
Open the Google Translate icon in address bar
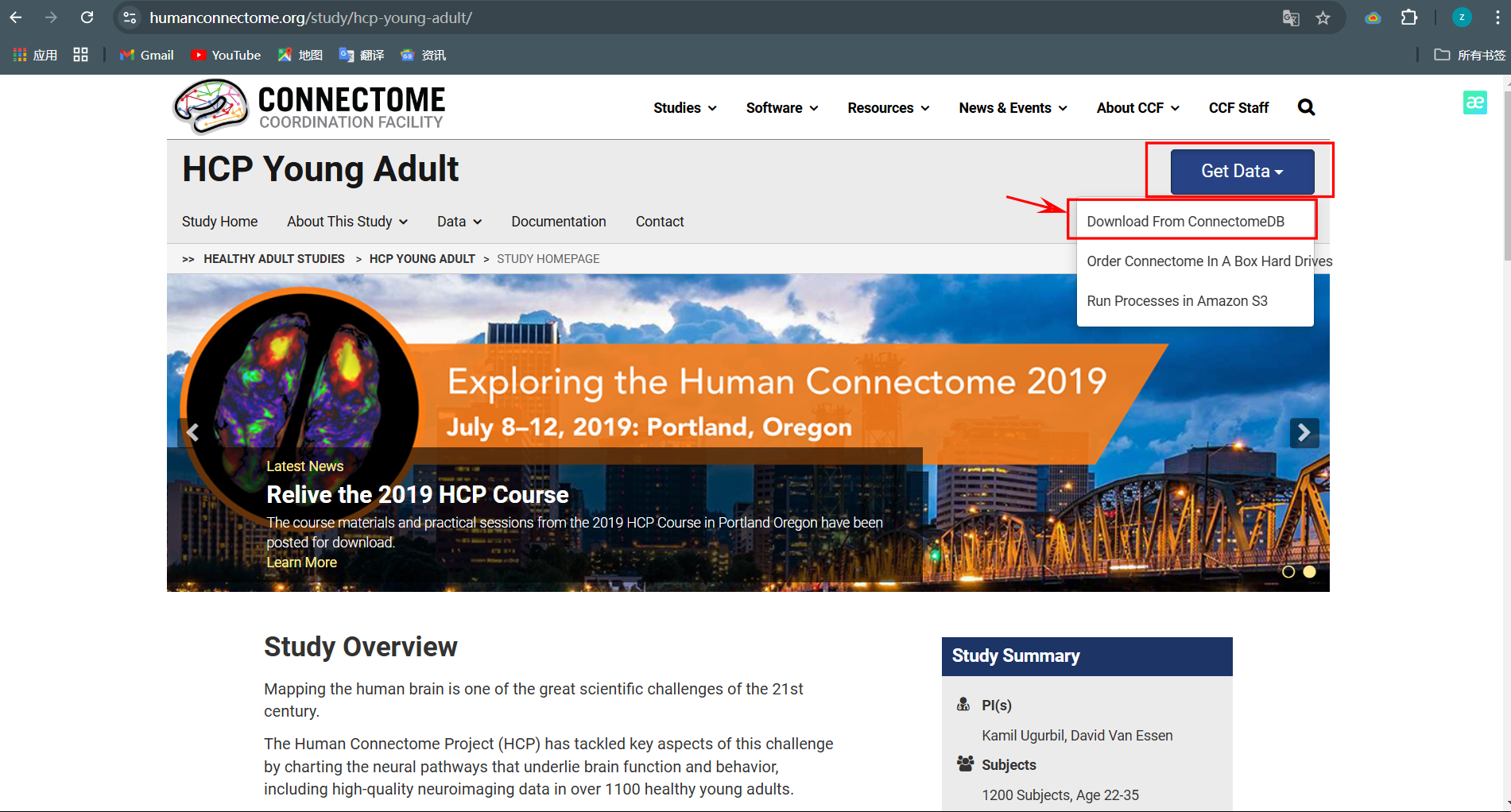click(1291, 17)
